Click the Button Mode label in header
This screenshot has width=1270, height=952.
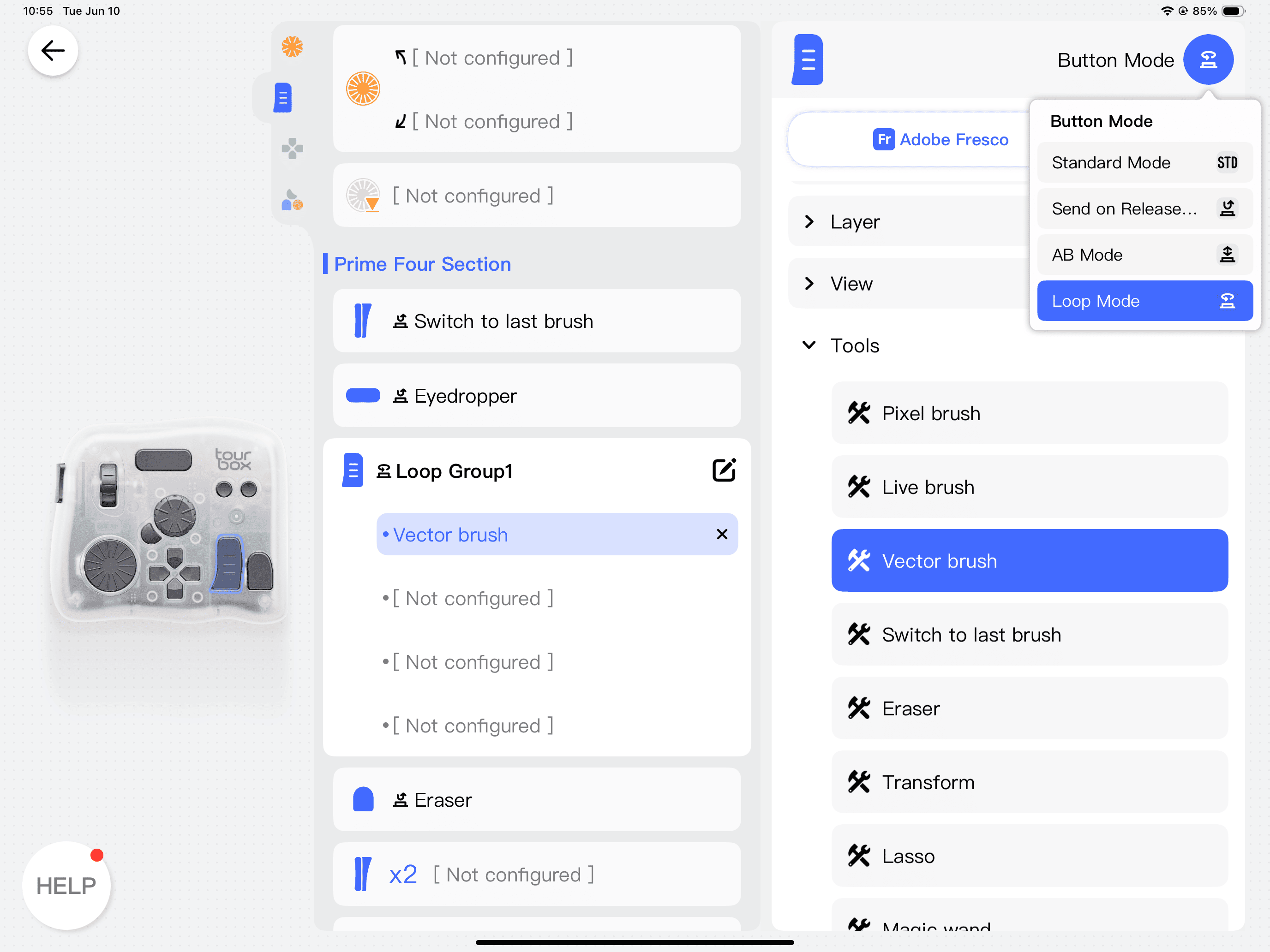(1115, 59)
